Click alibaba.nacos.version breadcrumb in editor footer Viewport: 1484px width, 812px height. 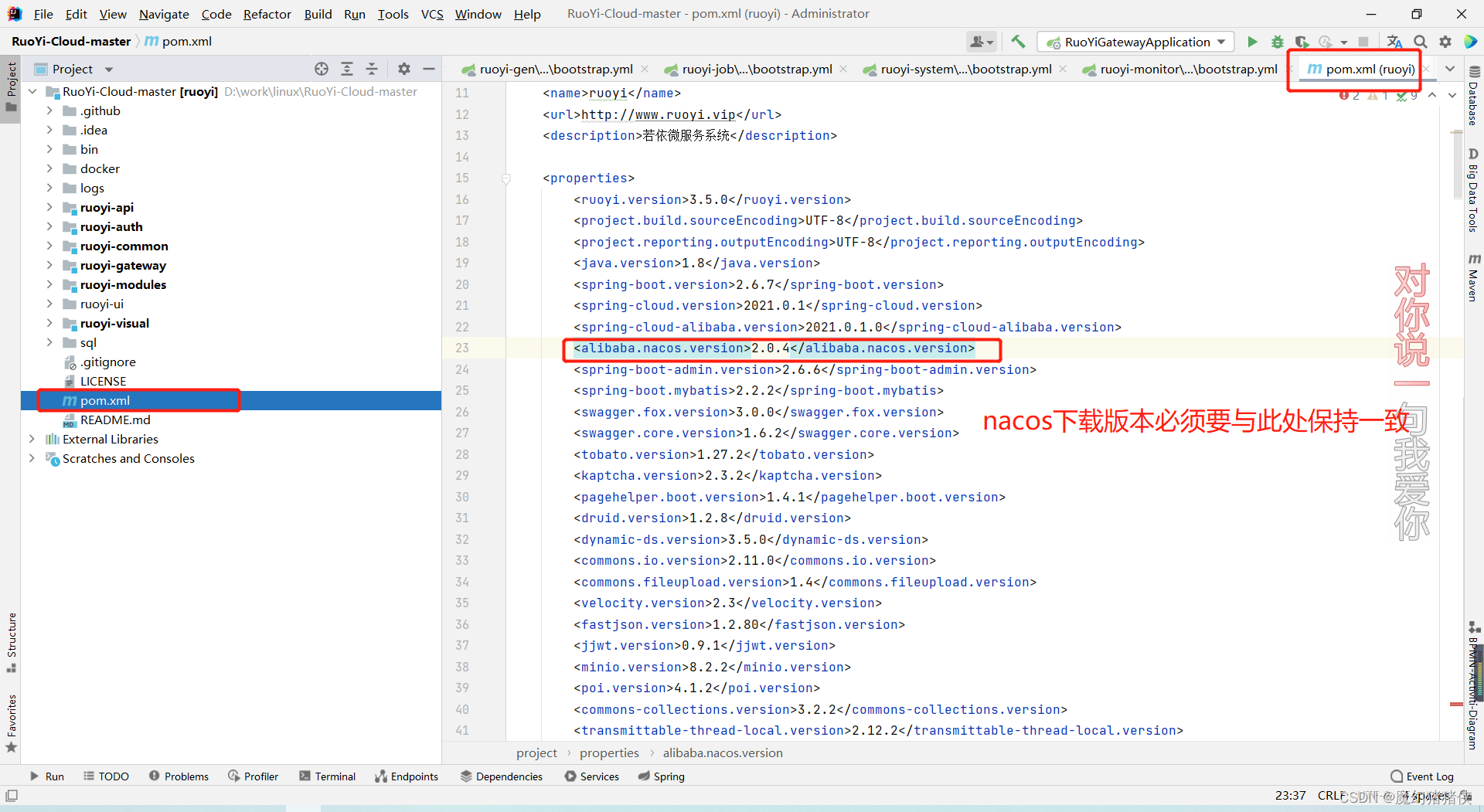723,753
